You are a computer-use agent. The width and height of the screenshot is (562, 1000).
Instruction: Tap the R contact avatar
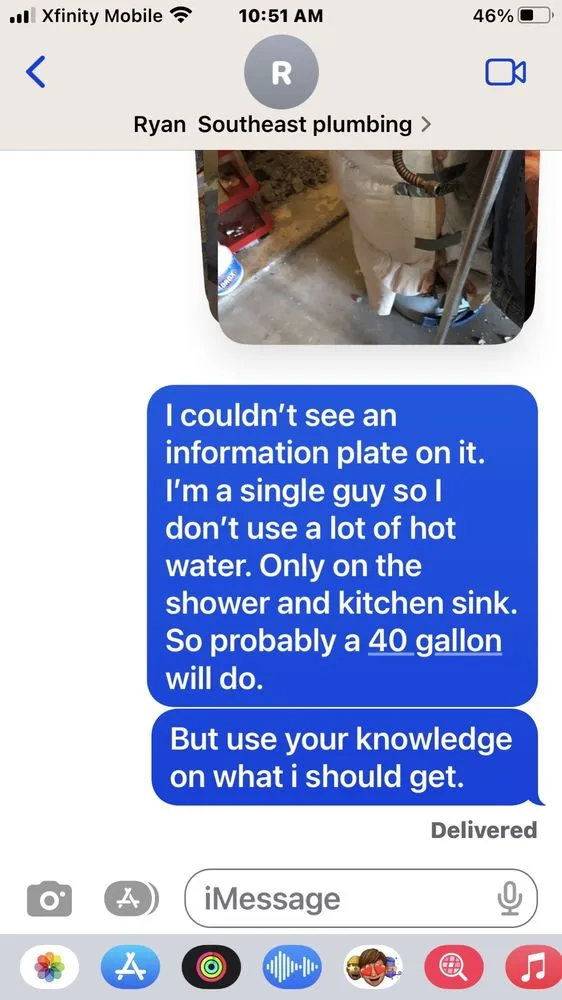click(281, 71)
